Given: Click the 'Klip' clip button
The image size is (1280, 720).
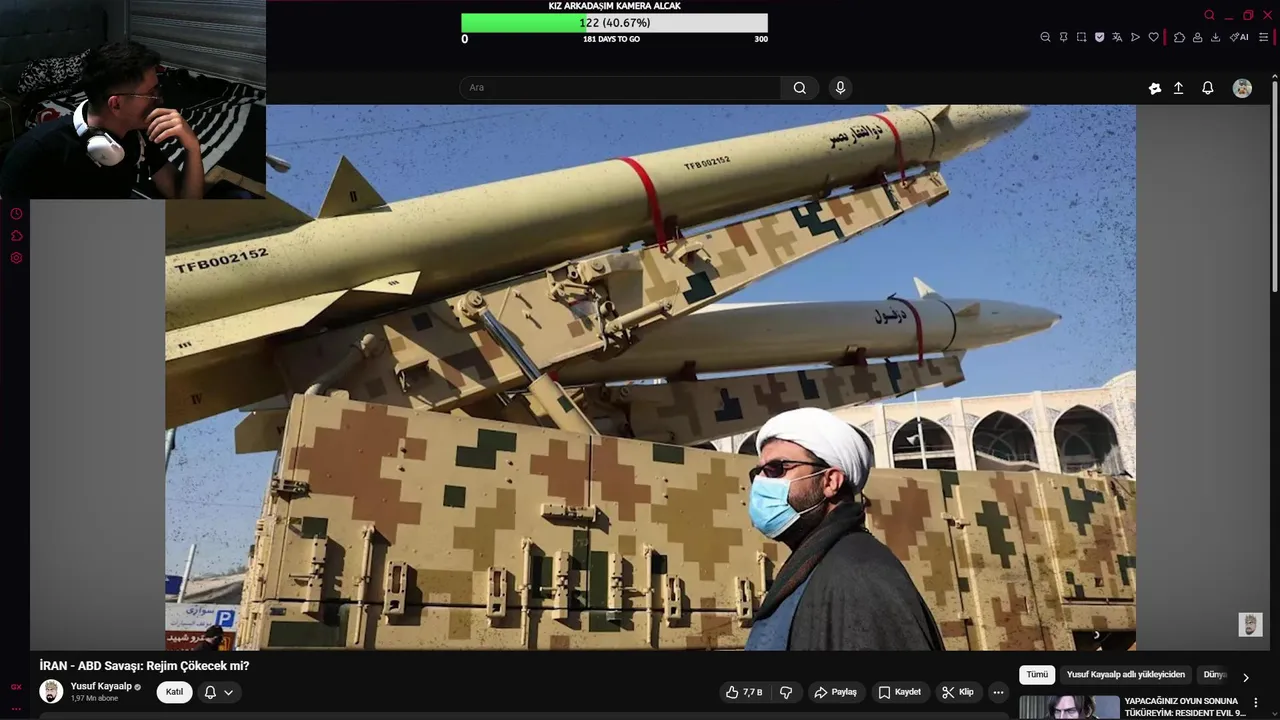Looking at the screenshot, I should [958, 692].
